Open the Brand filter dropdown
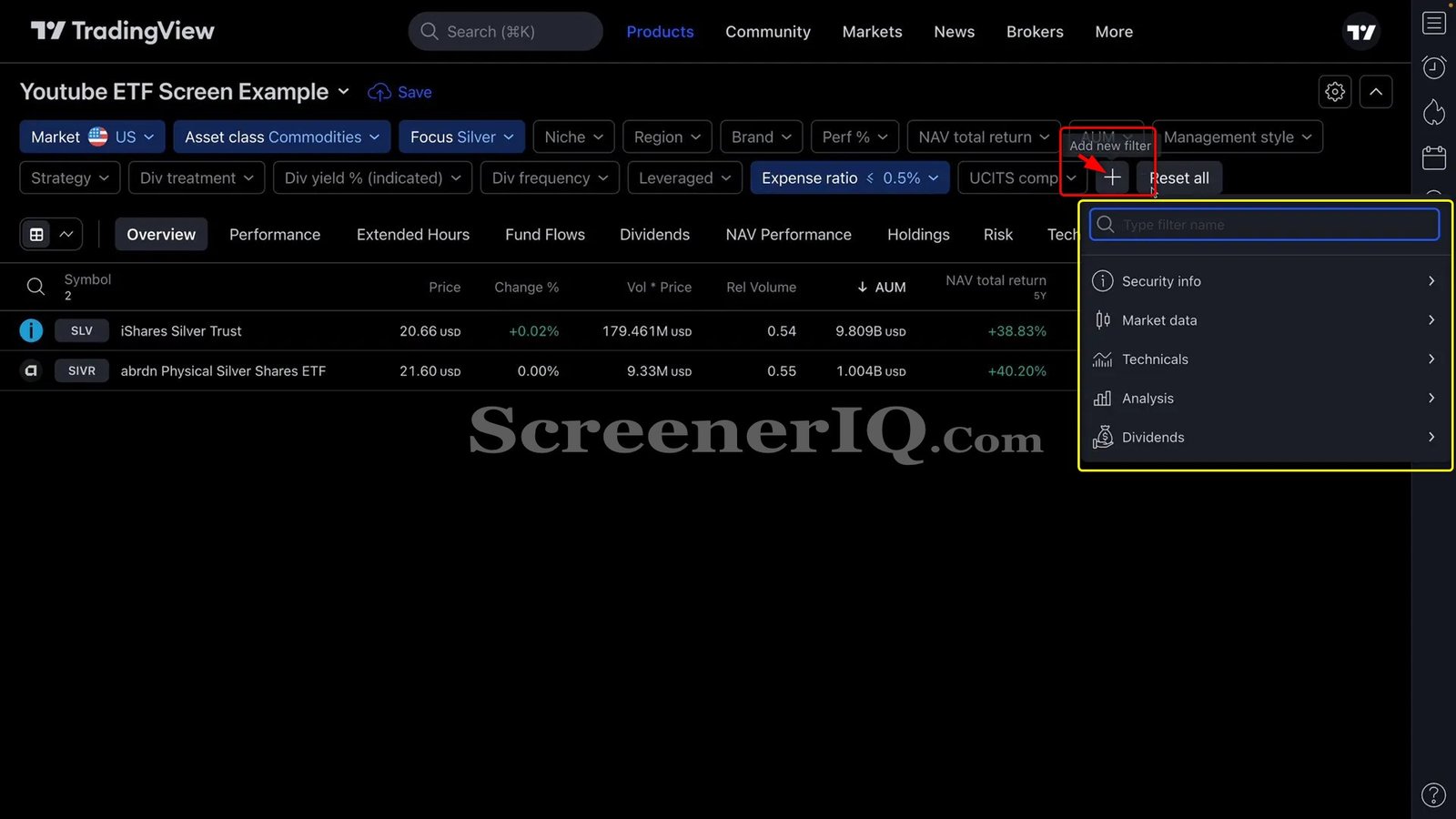The height and width of the screenshot is (819, 1456). (x=762, y=136)
